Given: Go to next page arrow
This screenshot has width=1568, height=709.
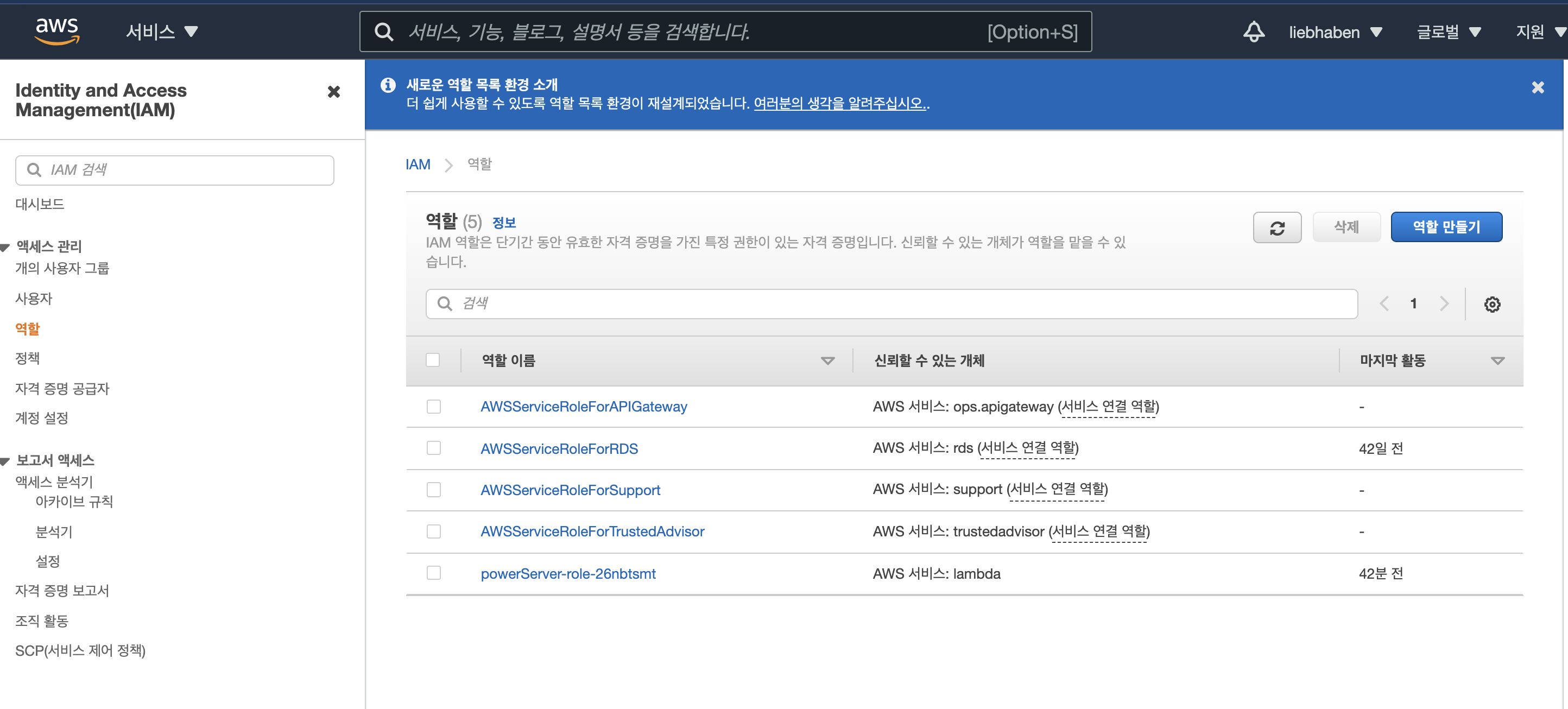Looking at the screenshot, I should (1444, 303).
